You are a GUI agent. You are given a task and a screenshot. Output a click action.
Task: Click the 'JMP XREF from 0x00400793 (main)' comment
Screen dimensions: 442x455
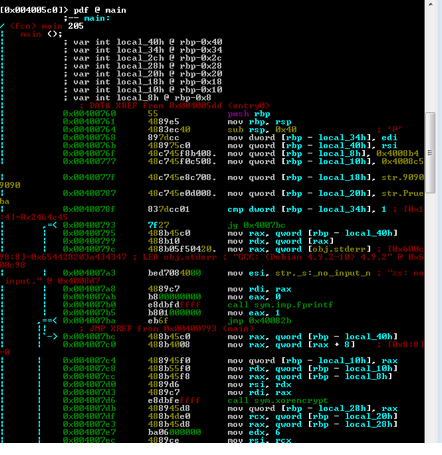point(167,329)
